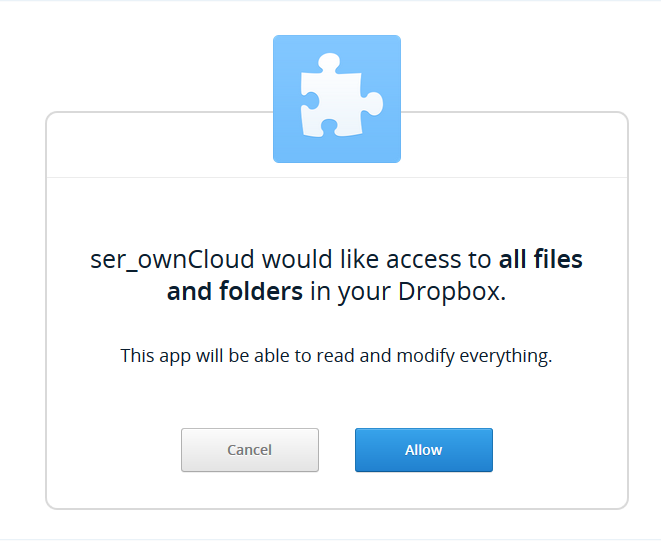The image size is (661, 542).
Task: Select the heading 'ser_ownCloud would like access'
Action: coord(336,275)
